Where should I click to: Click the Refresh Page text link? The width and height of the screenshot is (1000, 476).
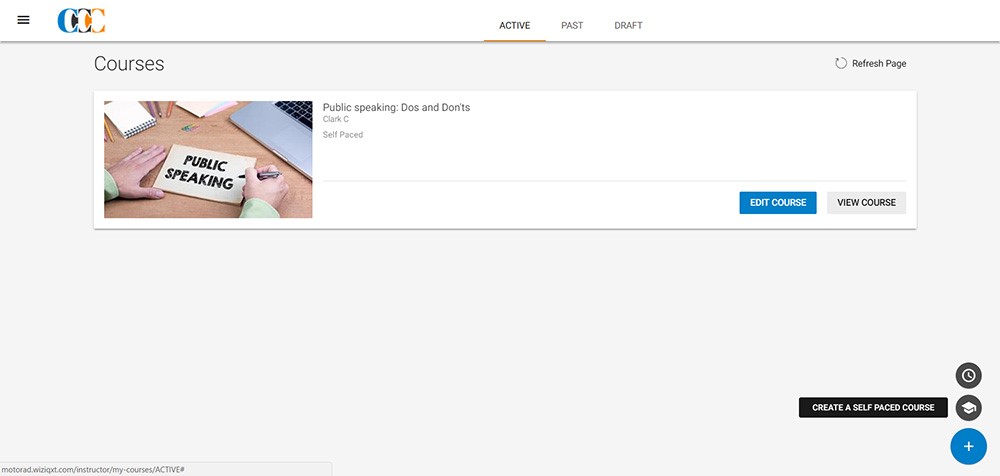click(x=878, y=64)
